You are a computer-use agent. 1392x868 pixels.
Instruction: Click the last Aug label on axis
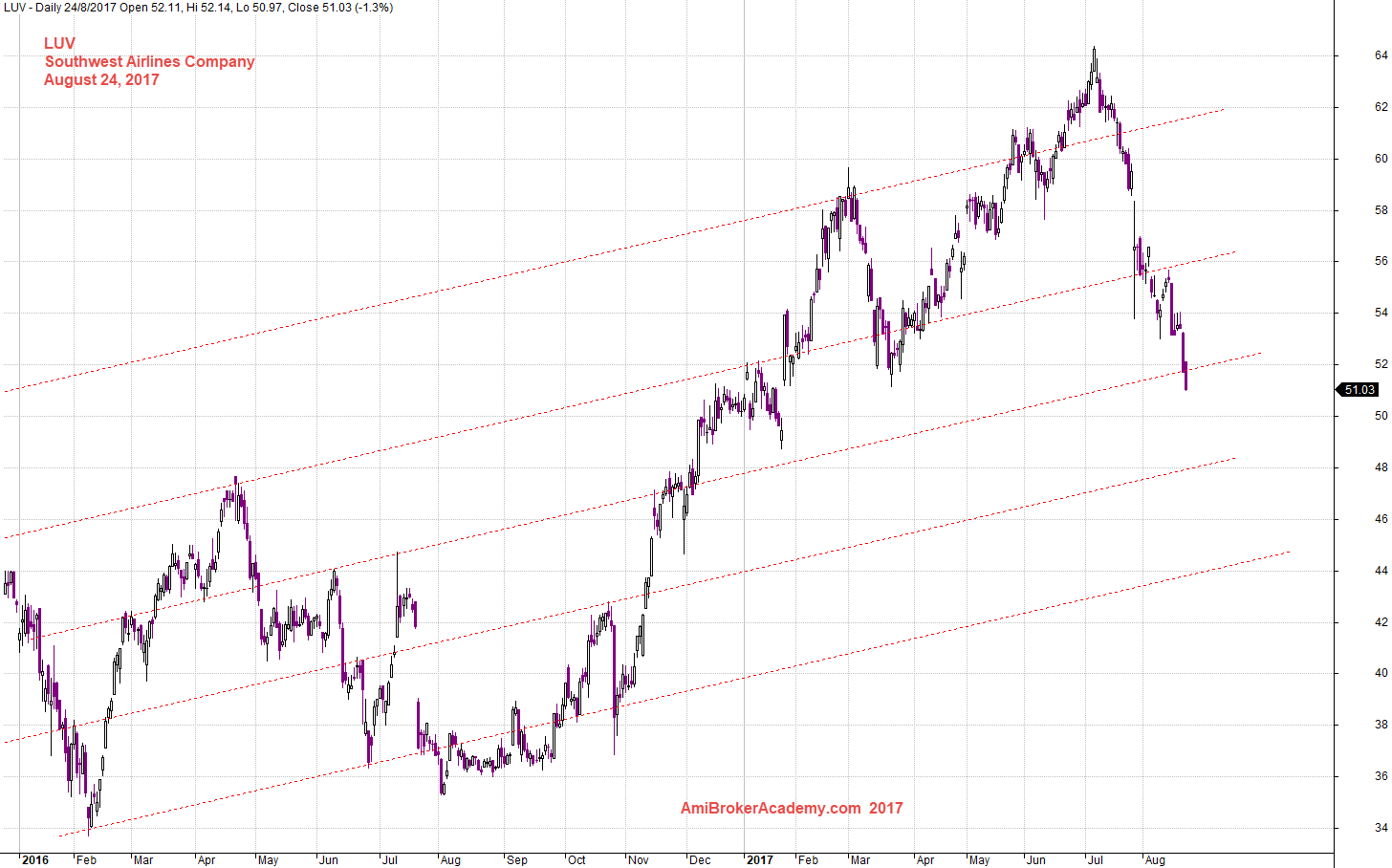[1155, 860]
